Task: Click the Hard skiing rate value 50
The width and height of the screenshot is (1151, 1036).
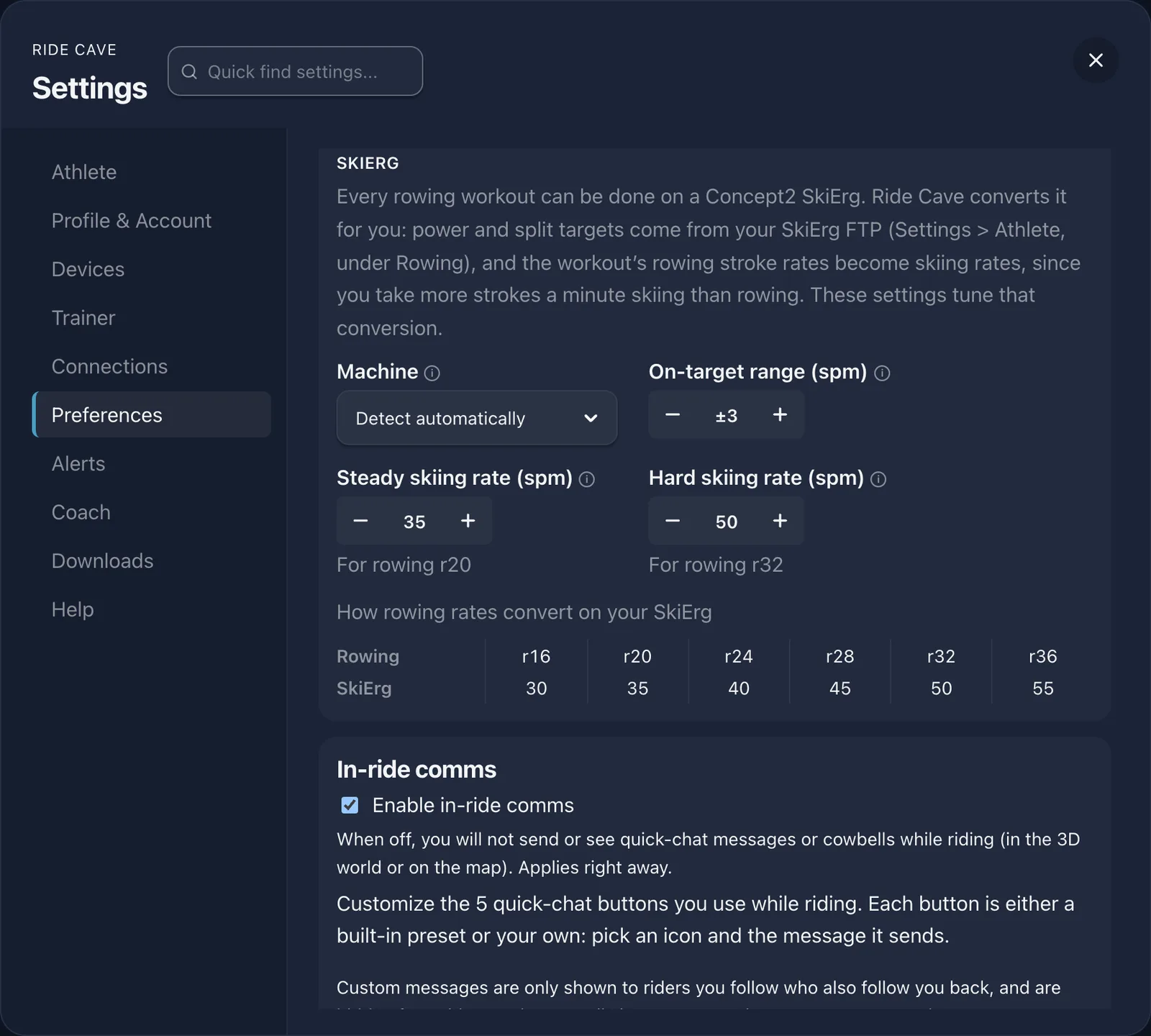Action: click(727, 522)
